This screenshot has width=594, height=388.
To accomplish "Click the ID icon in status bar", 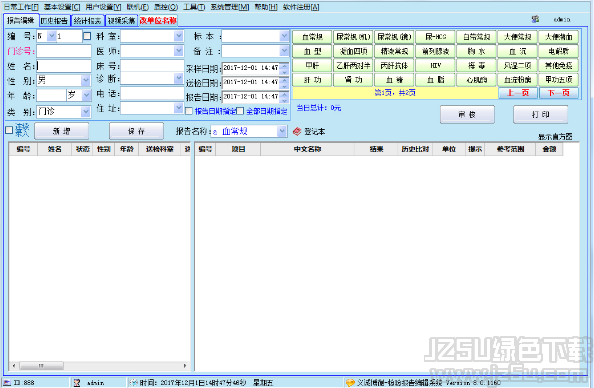I will pyautogui.click(x=7, y=383).
